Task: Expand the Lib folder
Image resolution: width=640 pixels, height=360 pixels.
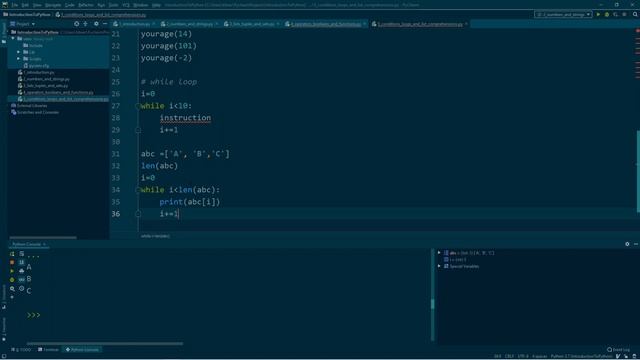Action: pyautogui.click(x=18, y=52)
